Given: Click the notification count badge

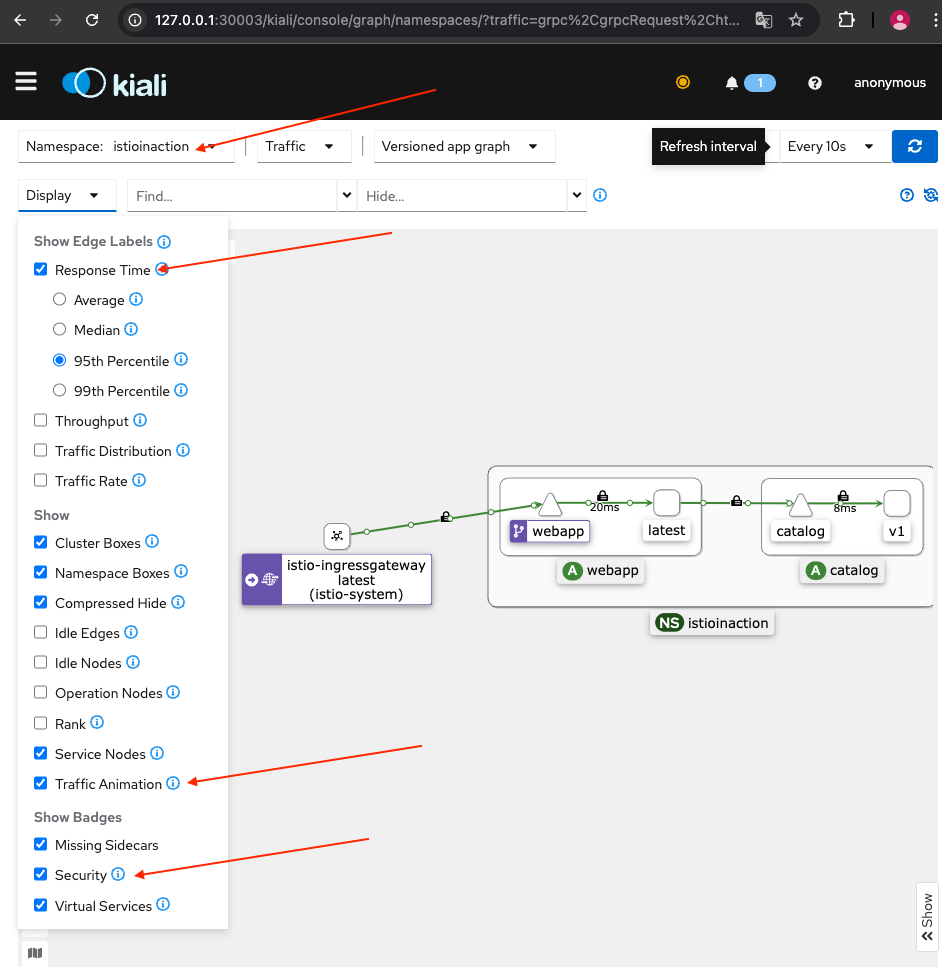Looking at the screenshot, I should (x=760, y=83).
